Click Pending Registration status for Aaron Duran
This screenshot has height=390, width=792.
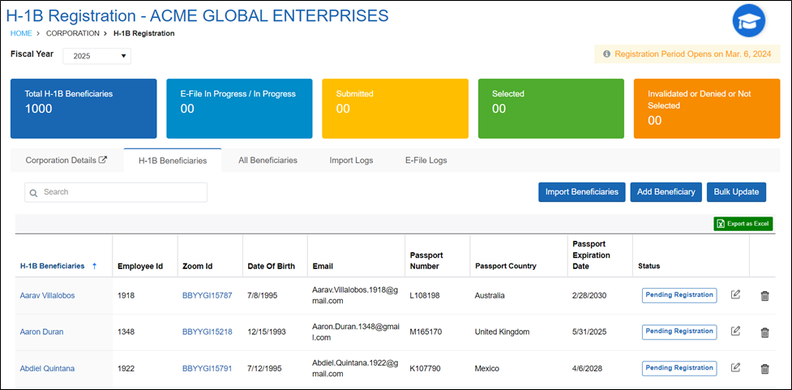(679, 331)
